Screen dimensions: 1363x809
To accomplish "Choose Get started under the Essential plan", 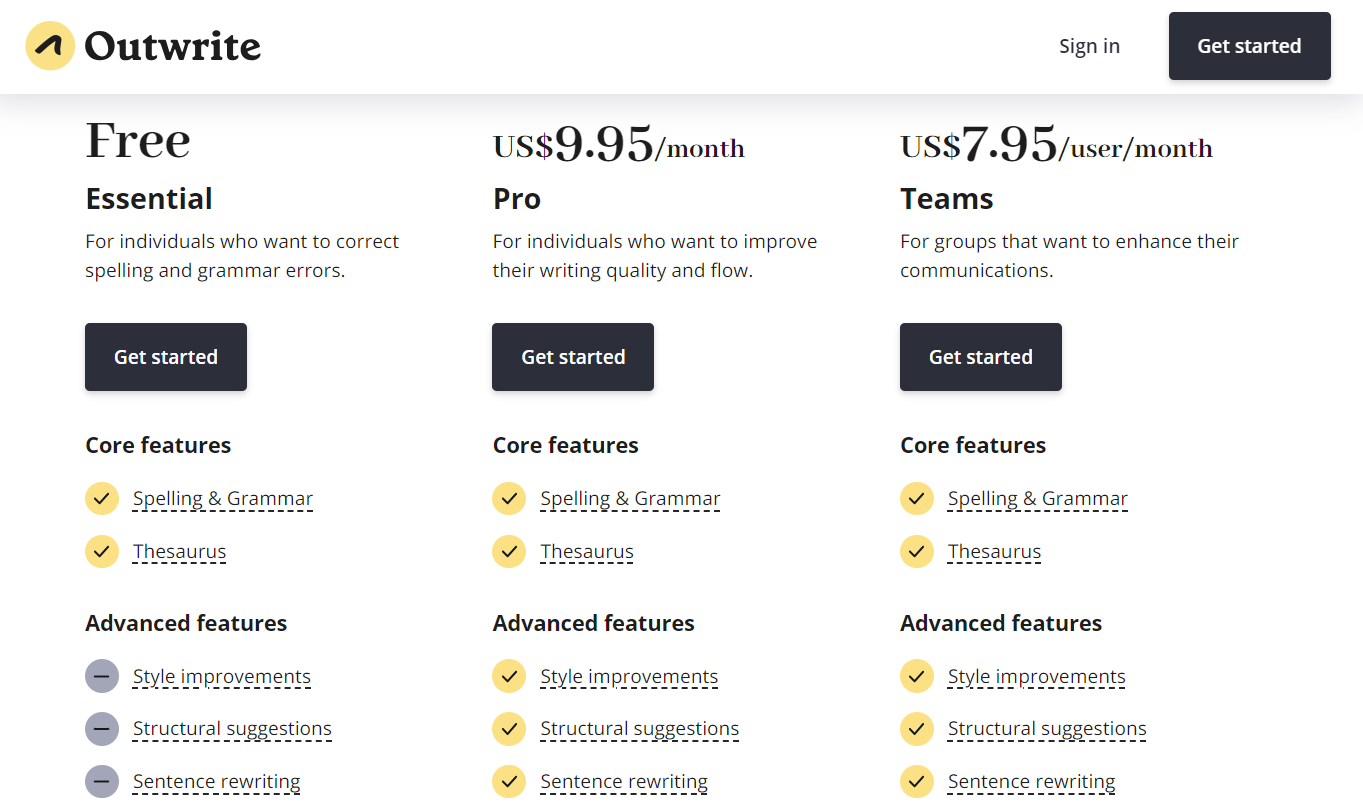I will coord(166,357).
